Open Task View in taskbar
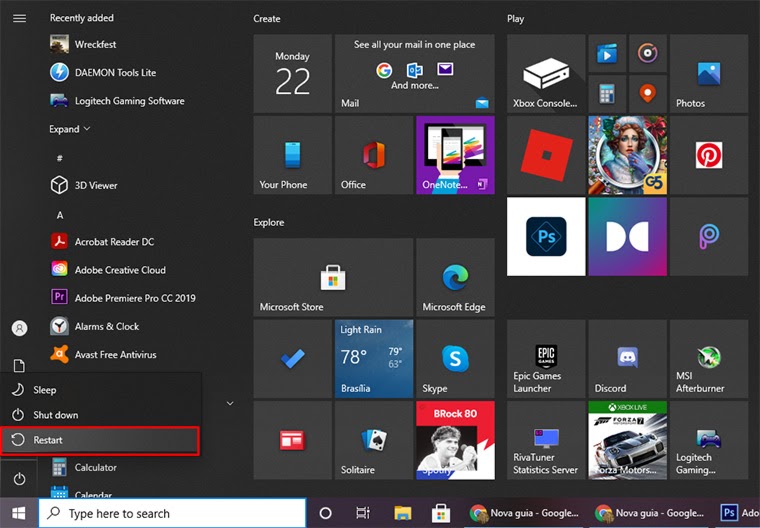Viewport: 760px width, 528px height. (363, 513)
